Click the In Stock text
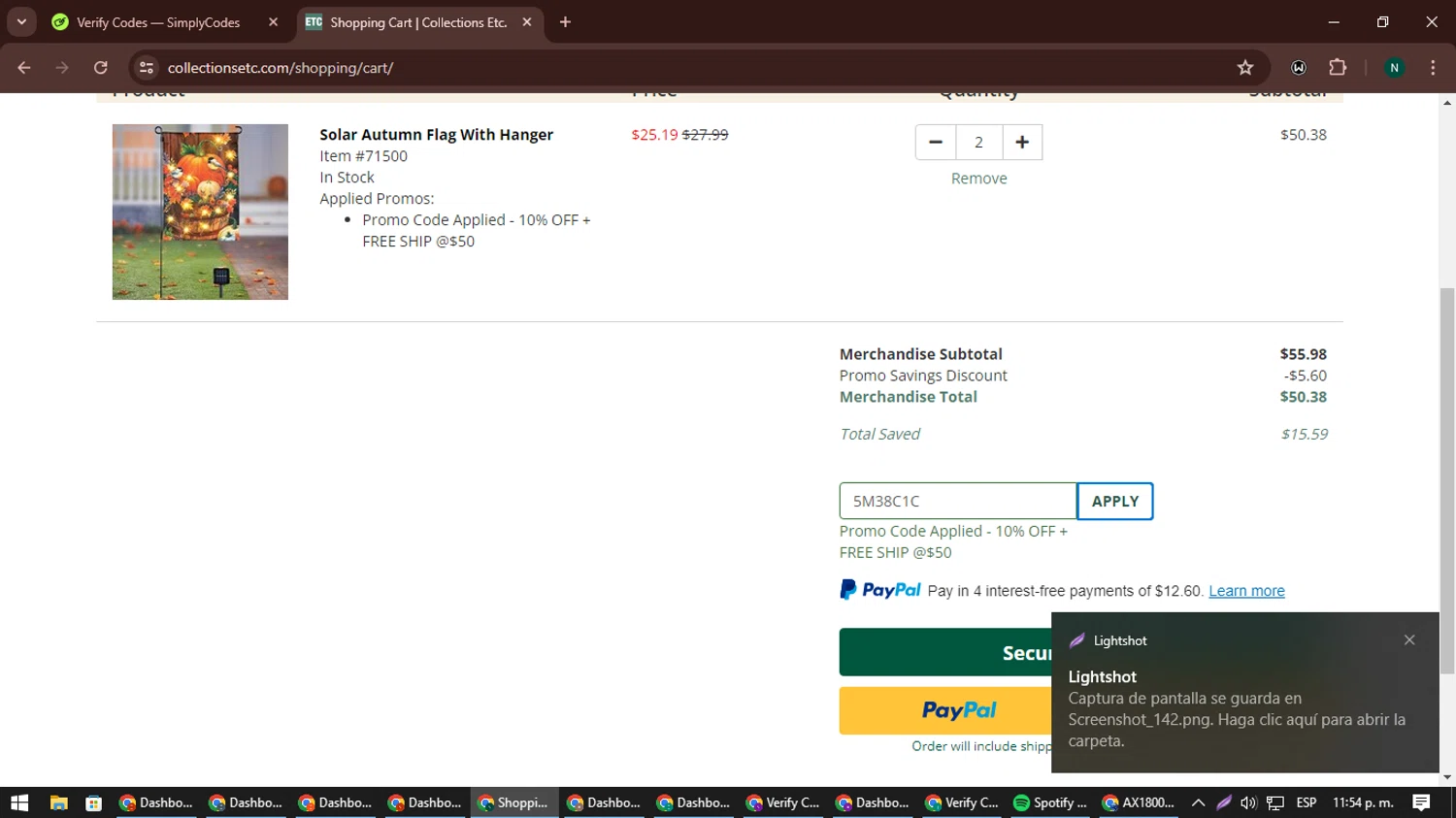1456x818 pixels. point(347,178)
